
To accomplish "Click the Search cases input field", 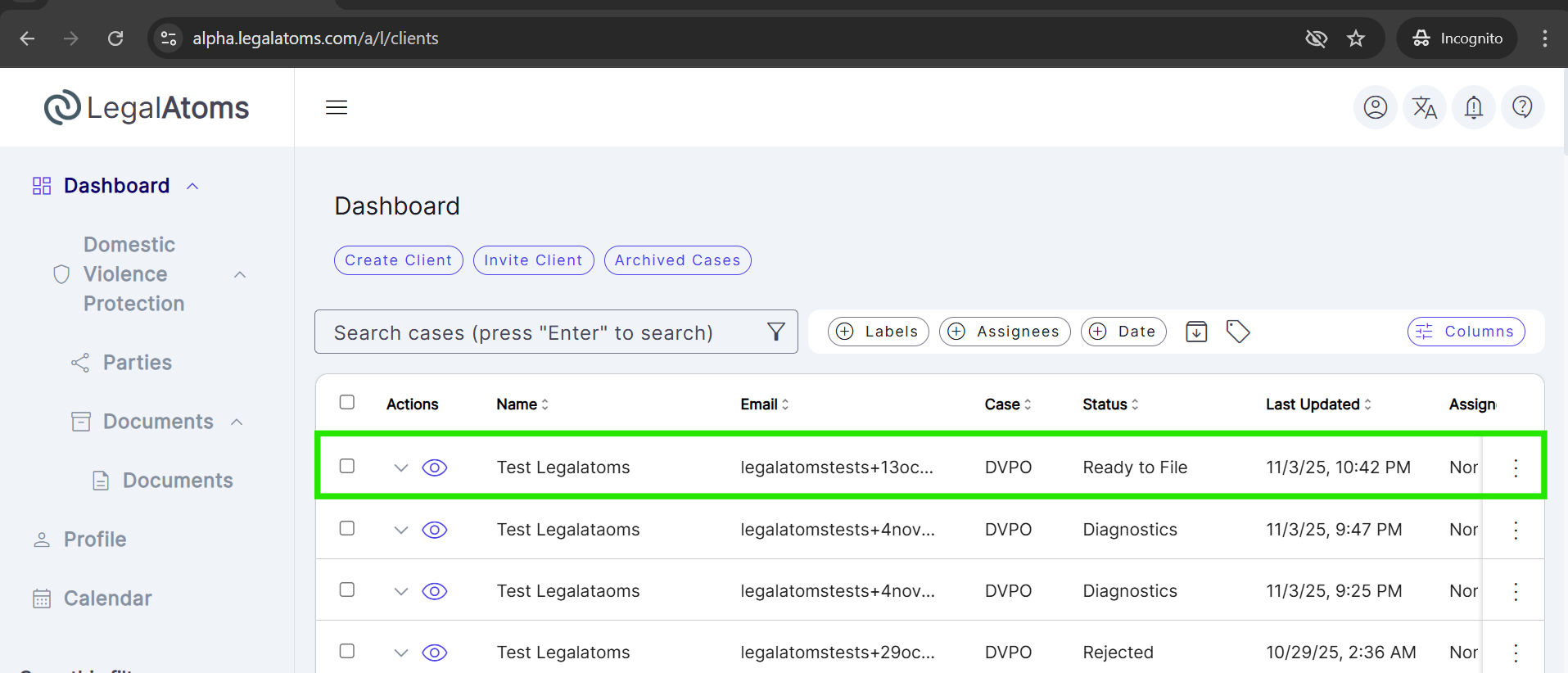I will point(540,332).
